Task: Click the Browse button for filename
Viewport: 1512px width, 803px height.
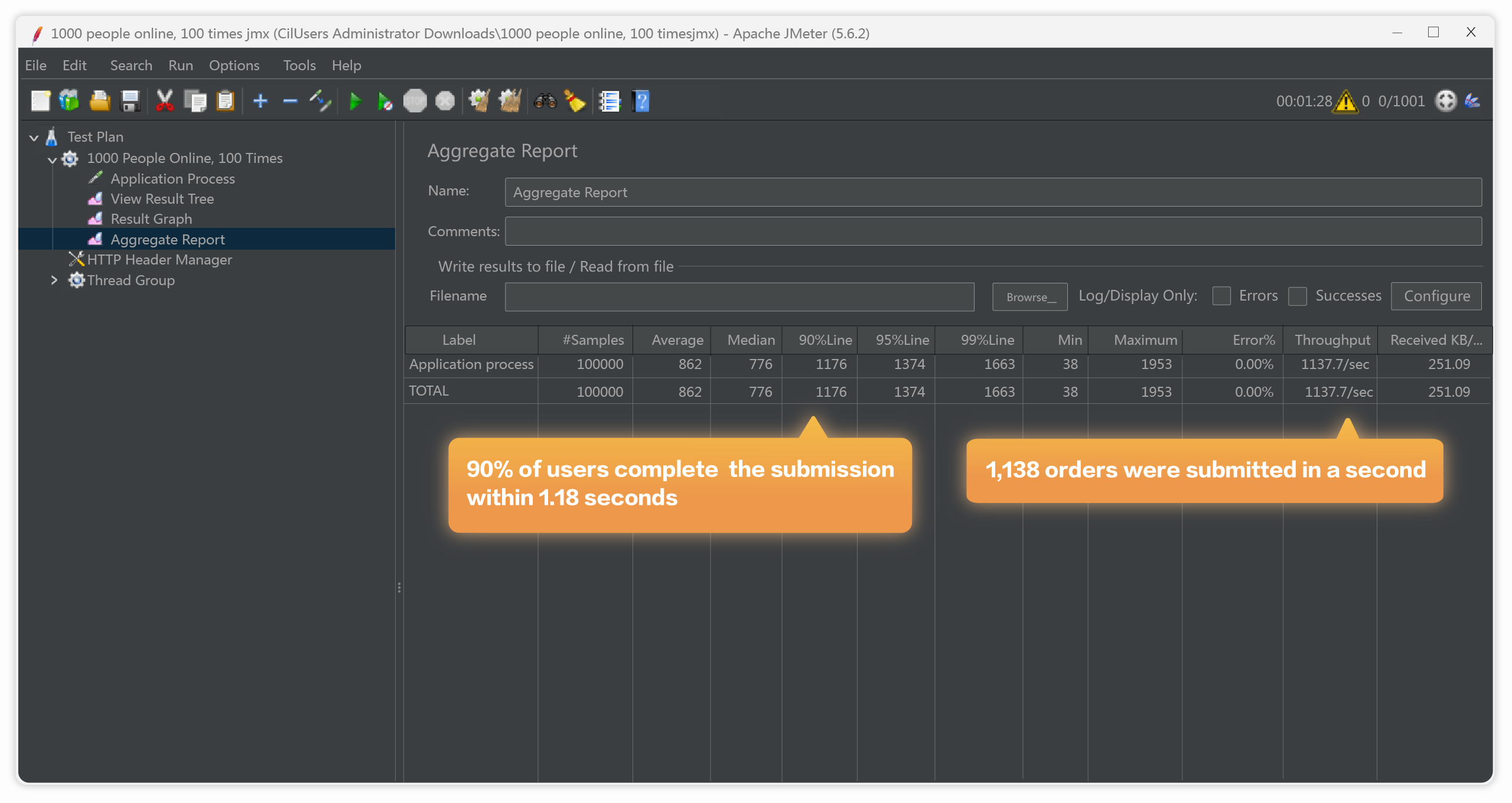Action: pos(1029,297)
